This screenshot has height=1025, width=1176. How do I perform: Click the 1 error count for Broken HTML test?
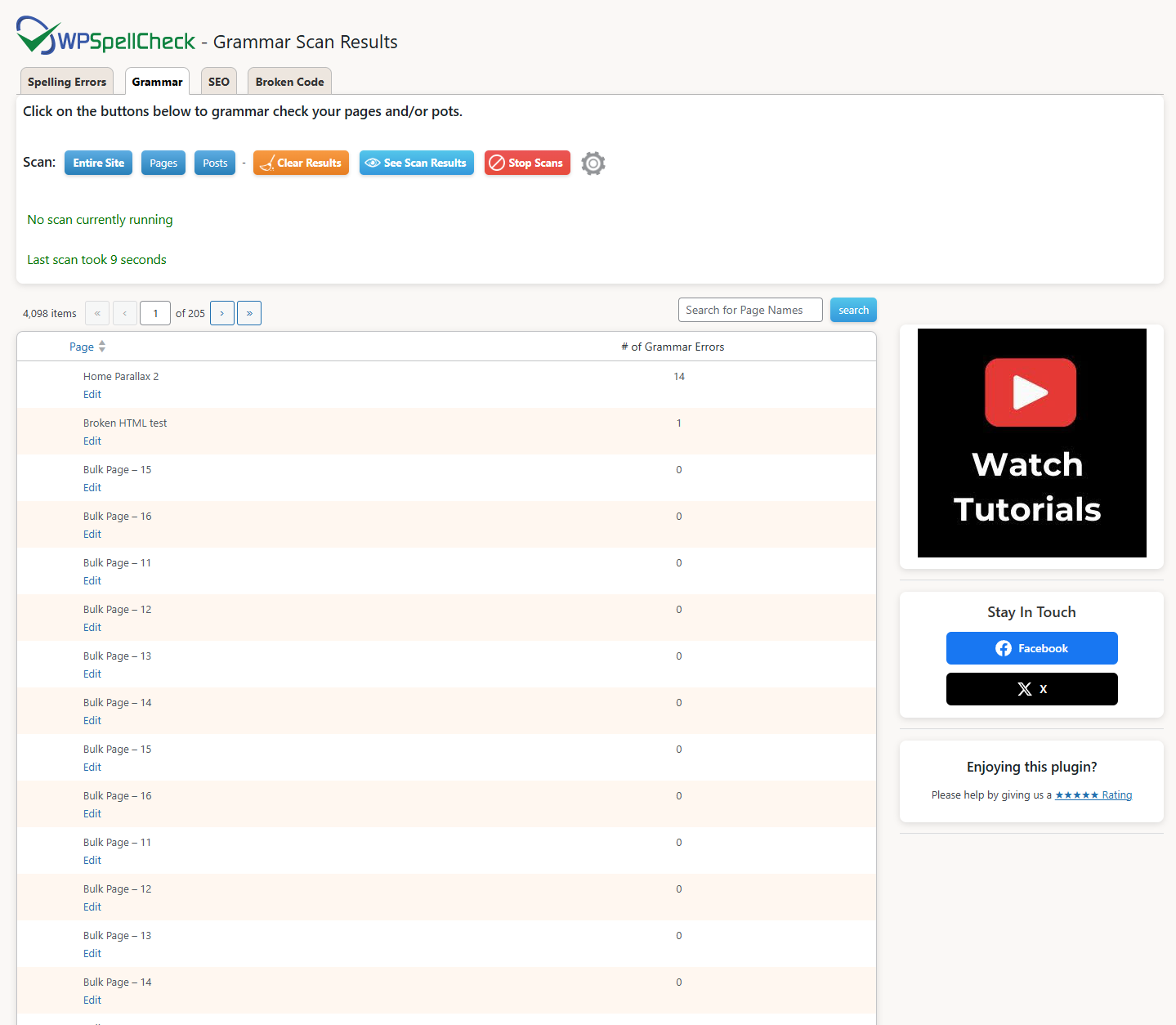click(x=679, y=423)
